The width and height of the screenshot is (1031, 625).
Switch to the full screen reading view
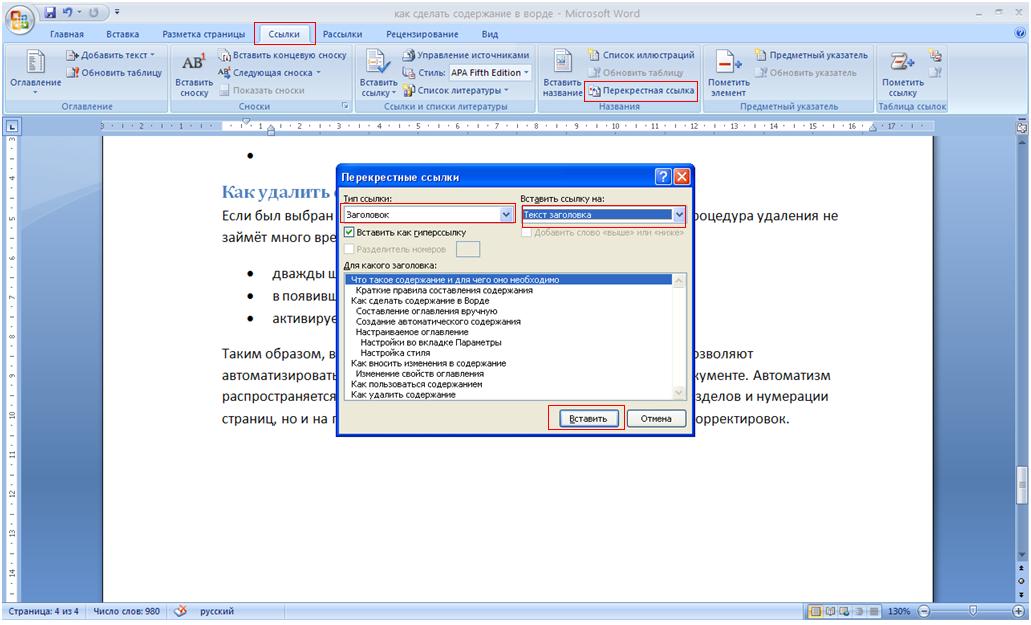(x=830, y=611)
